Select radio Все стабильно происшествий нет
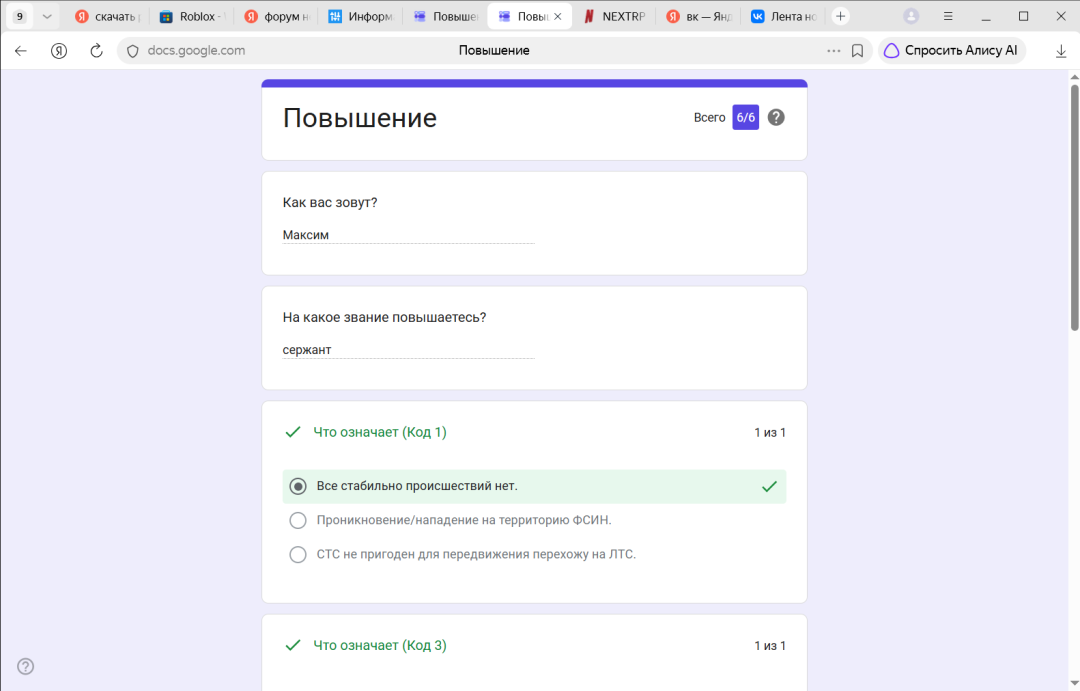The image size is (1080, 691). click(x=298, y=486)
